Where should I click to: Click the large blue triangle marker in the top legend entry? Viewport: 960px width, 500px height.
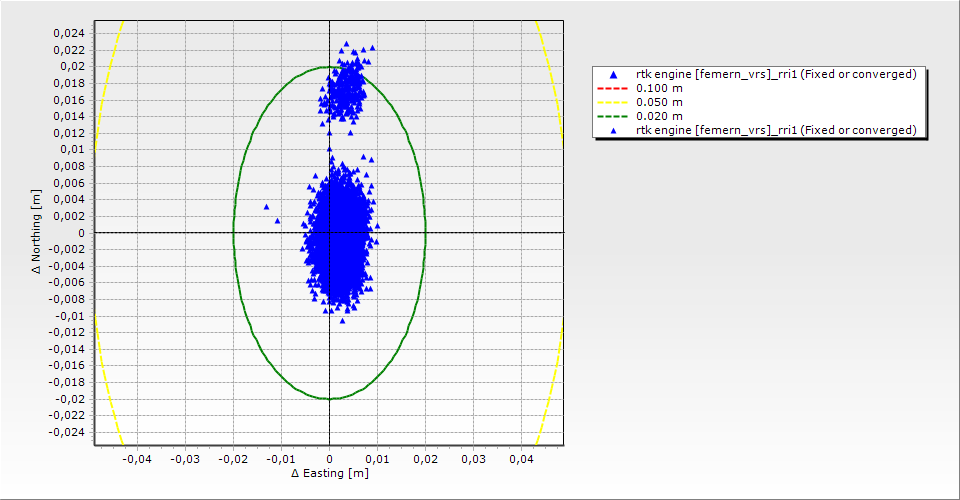[612, 74]
